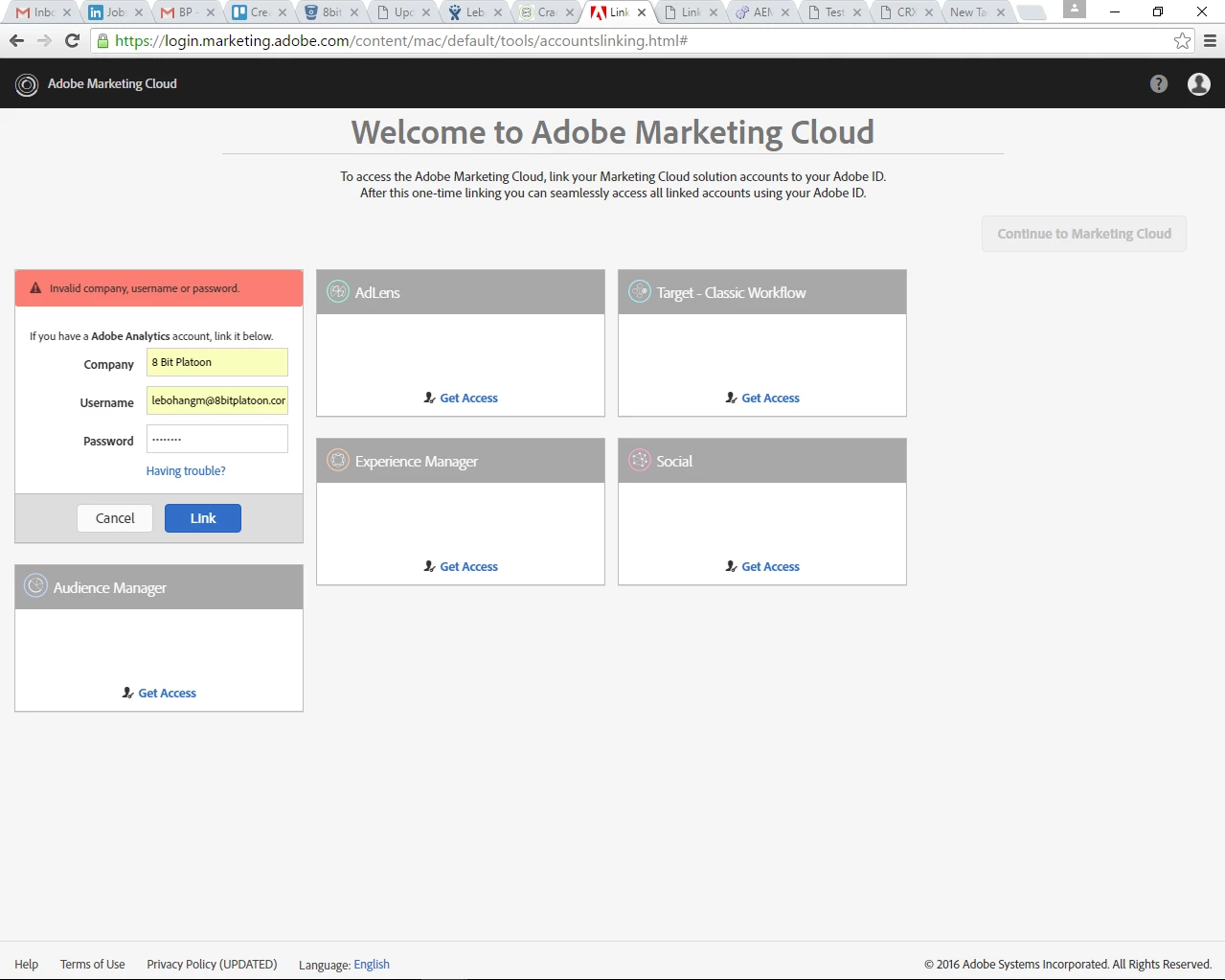The height and width of the screenshot is (980, 1225).
Task: Click the Chrome user profile button in title bar
Action: pos(1075,10)
